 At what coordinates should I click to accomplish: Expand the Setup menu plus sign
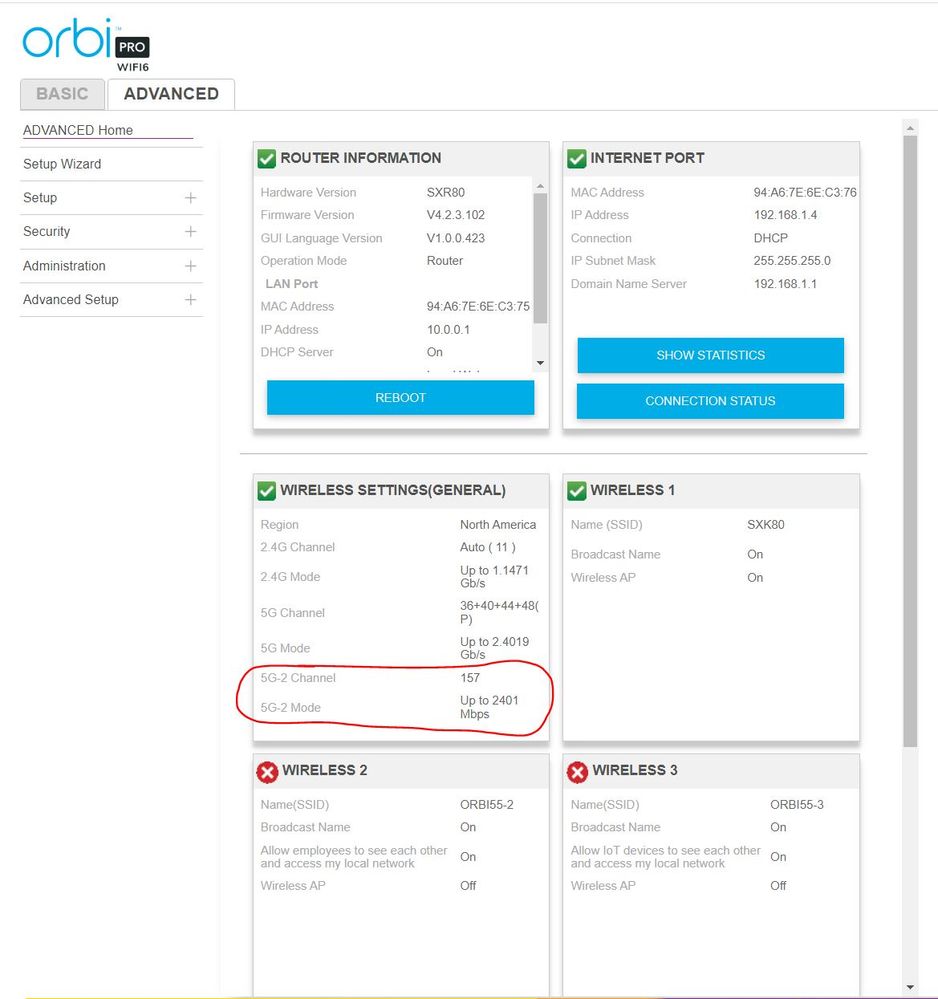pos(190,198)
